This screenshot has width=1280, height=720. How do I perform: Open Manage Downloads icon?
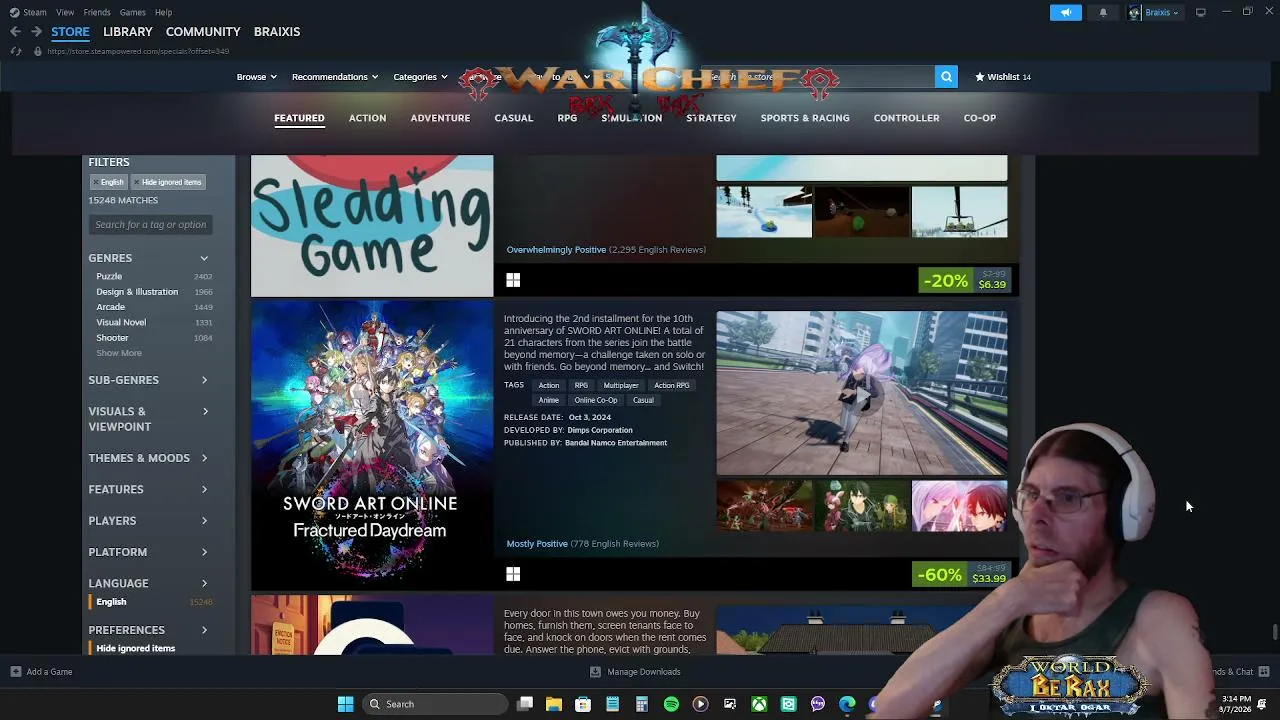click(x=595, y=672)
